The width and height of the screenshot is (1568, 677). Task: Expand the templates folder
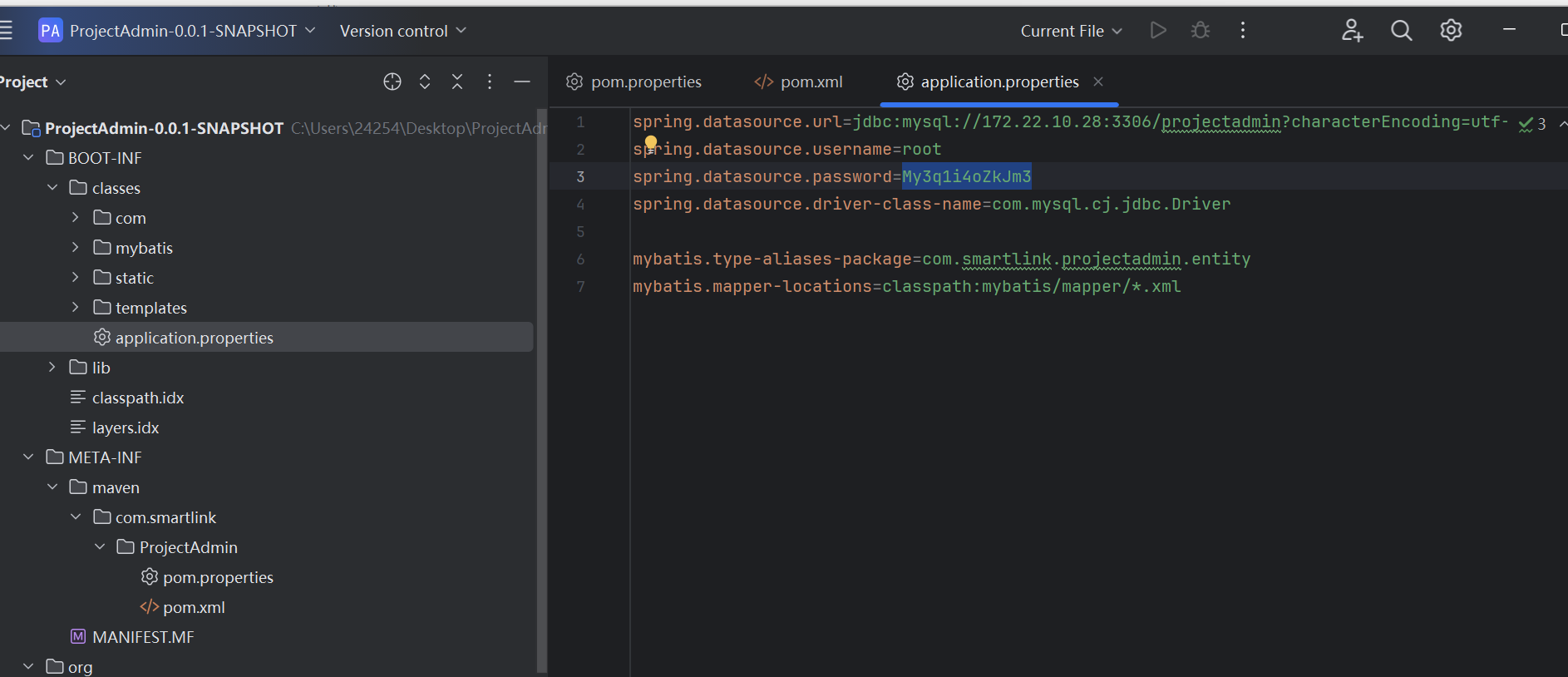coord(76,308)
